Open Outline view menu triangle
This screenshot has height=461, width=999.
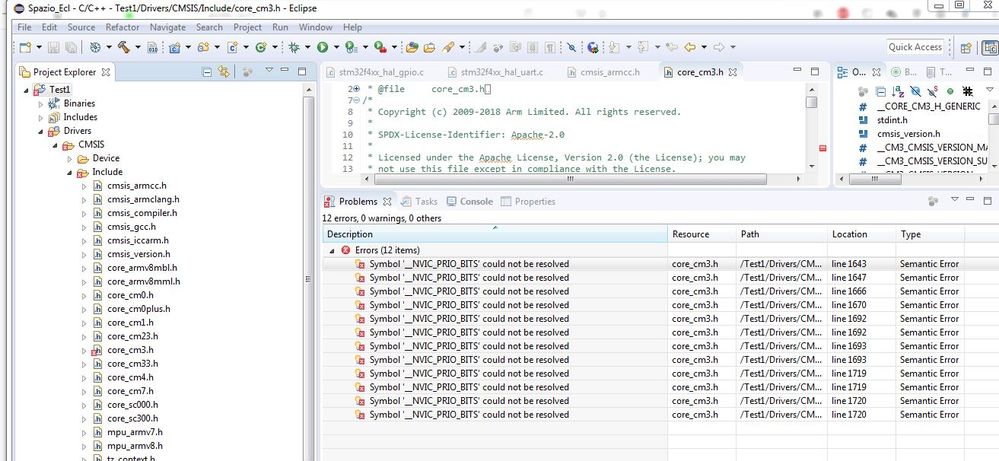pos(990,89)
